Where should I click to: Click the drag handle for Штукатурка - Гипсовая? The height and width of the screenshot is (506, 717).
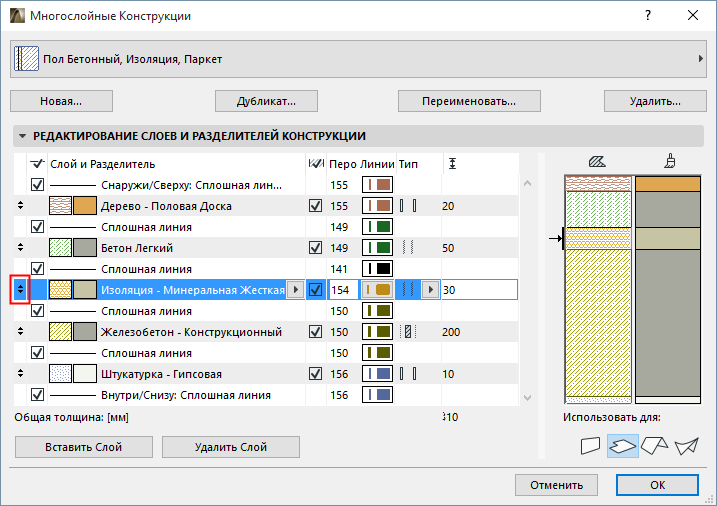20,374
